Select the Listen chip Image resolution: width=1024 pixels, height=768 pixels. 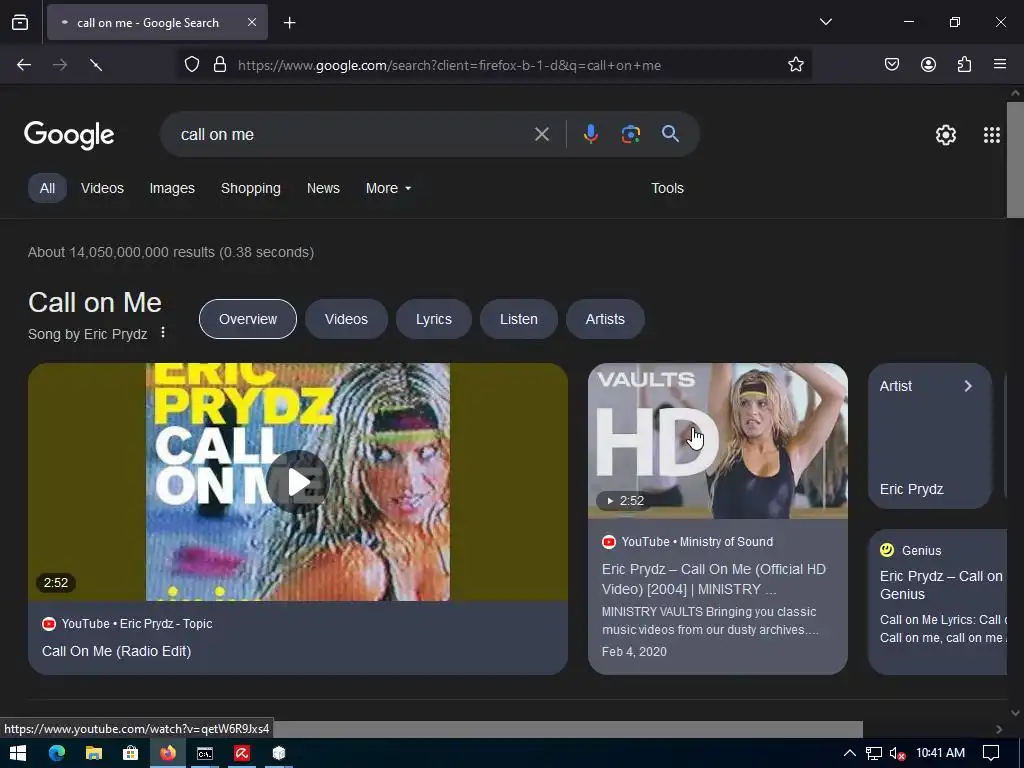click(x=519, y=319)
